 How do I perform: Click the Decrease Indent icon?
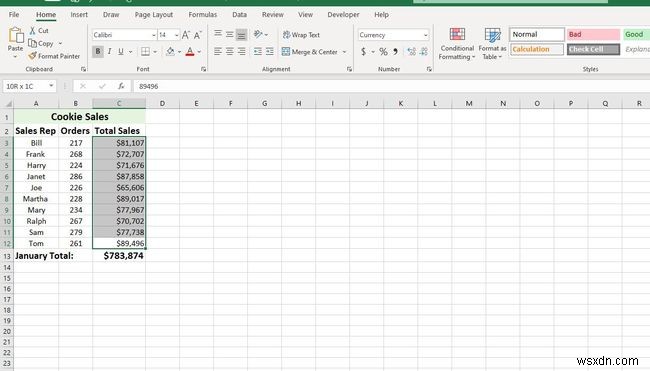(x=258, y=51)
